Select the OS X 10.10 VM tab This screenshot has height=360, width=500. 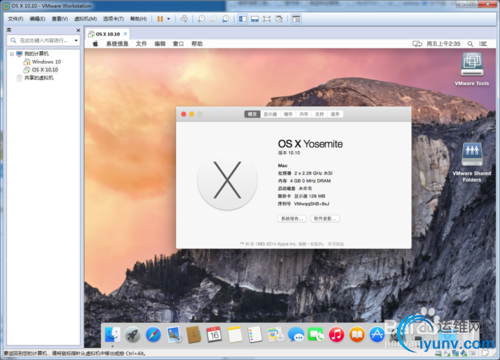point(107,34)
